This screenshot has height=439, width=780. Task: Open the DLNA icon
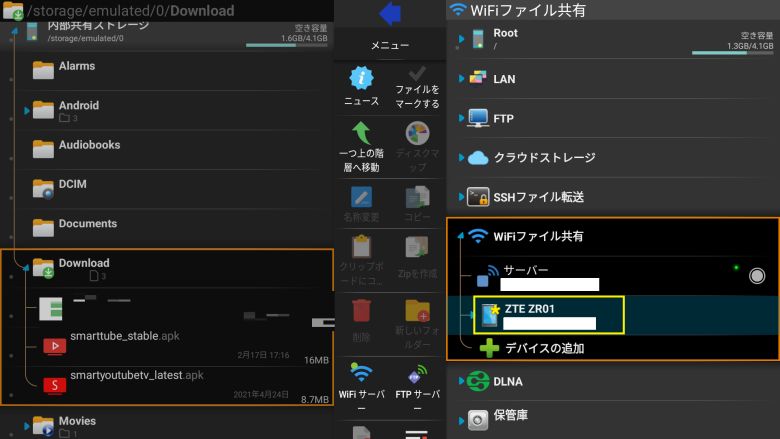pyautogui.click(x=478, y=381)
